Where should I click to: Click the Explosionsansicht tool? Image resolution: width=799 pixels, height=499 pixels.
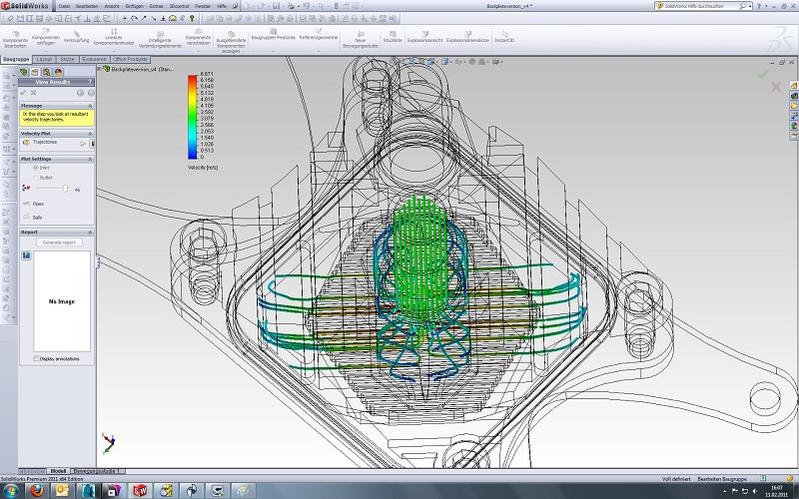[x=424, y=37]
